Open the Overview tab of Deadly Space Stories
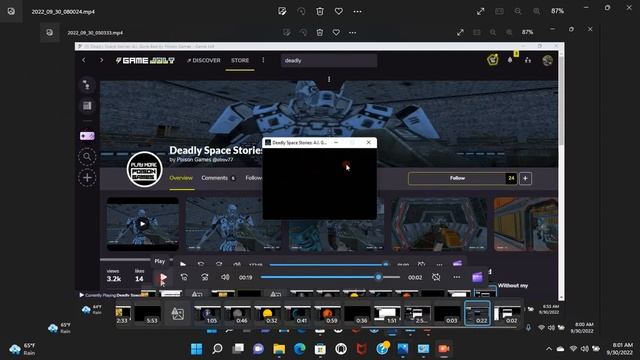This screenshot has width=640, height=360. pos(181,178)
